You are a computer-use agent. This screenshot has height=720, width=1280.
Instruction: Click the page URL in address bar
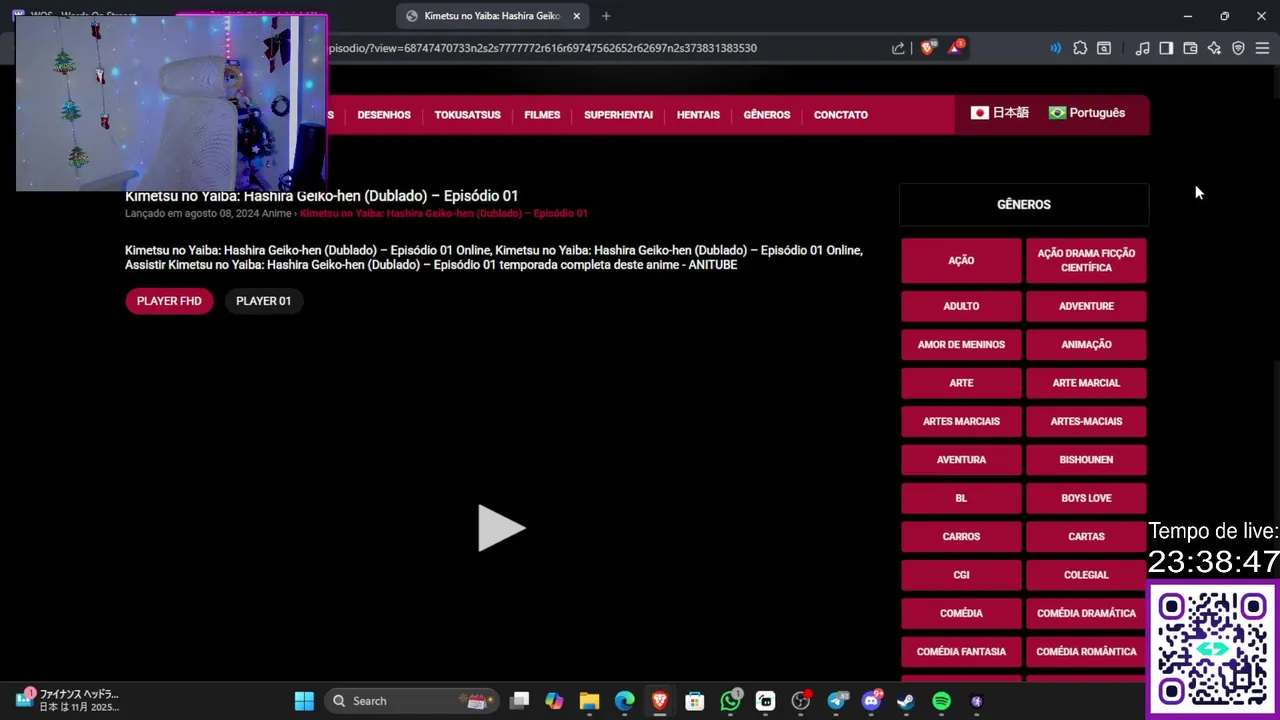(543, 48)
